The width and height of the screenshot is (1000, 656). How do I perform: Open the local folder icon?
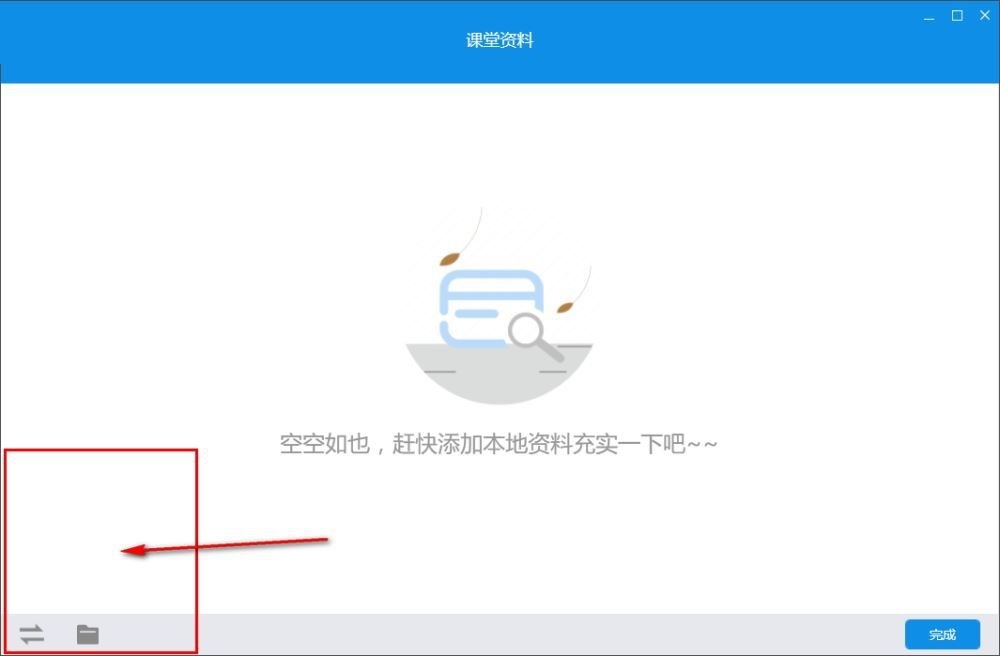click(88, 634)
